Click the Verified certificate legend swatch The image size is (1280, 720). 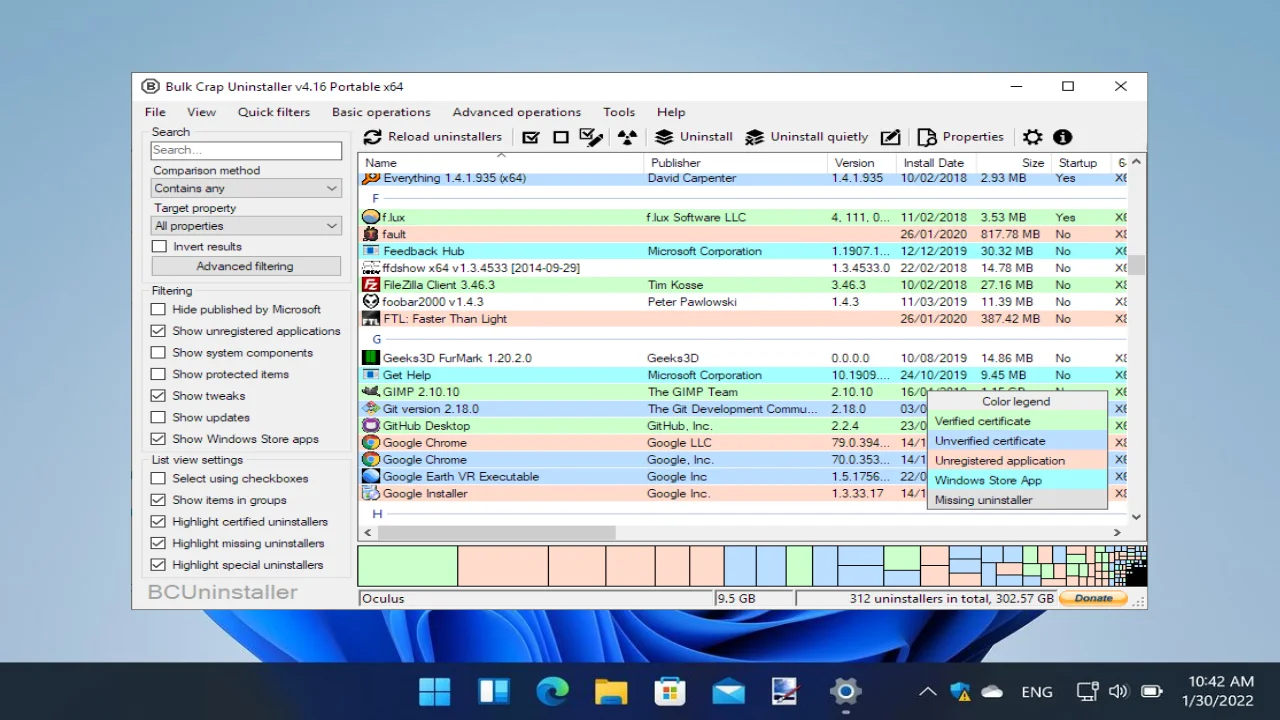[1017, 421]
